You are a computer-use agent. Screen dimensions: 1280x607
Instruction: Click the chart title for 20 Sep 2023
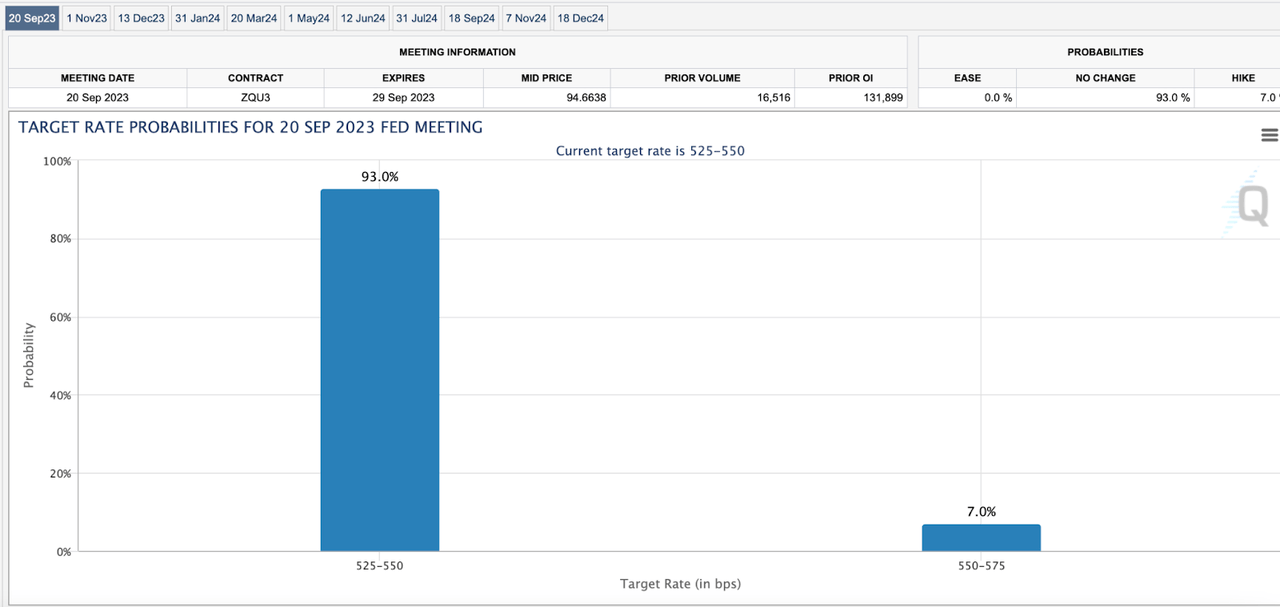[x=250, y=127]
